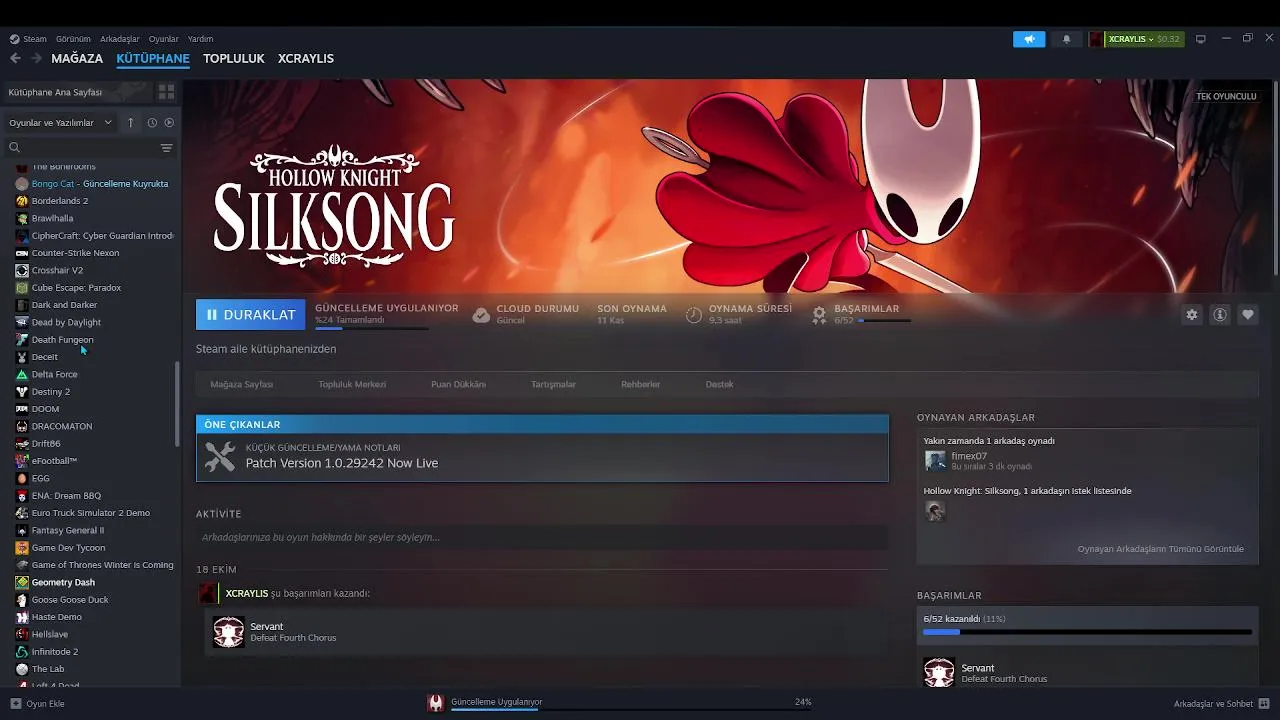This screenshot has width=1280, height=720.
Task: Toggle library grid view icon
Action: [166, 92]
